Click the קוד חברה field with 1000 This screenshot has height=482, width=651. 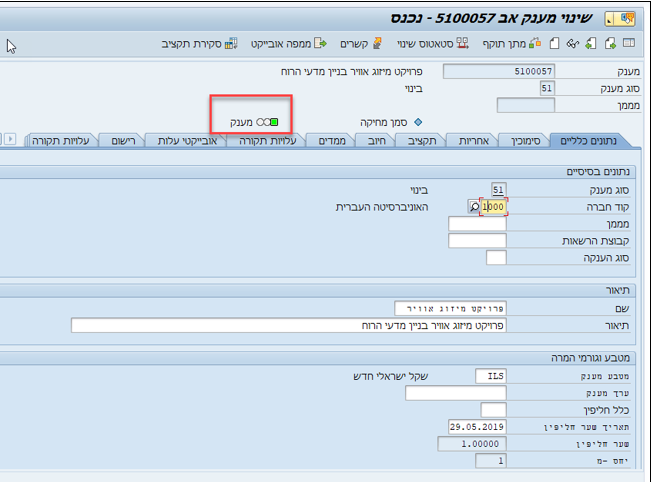tap(493, 206)
